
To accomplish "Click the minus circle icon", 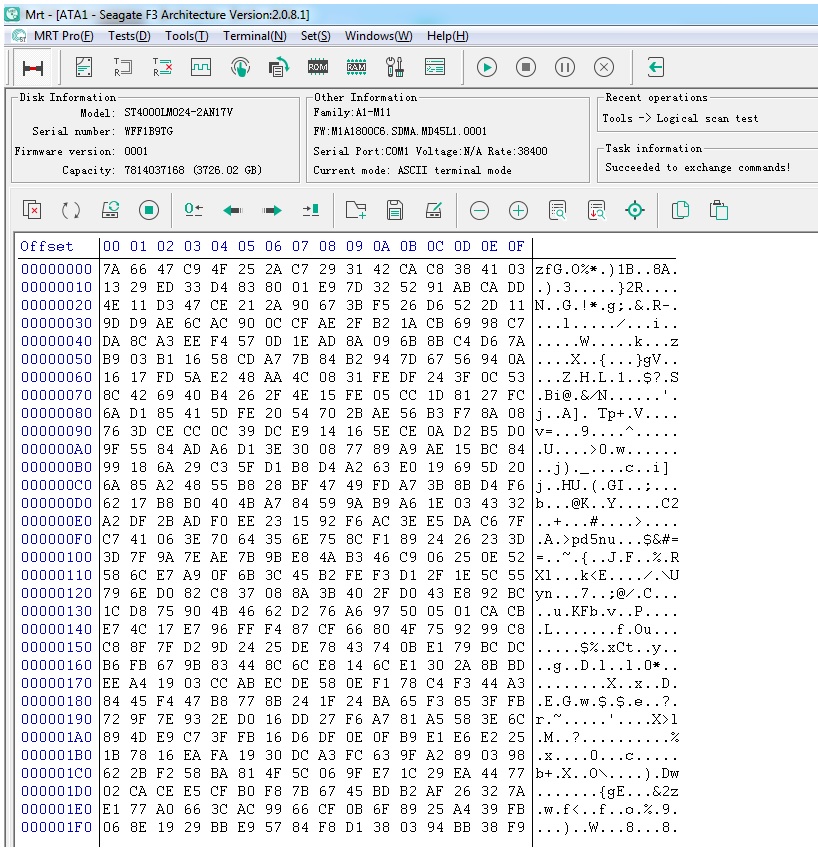I will pos(479,210).
